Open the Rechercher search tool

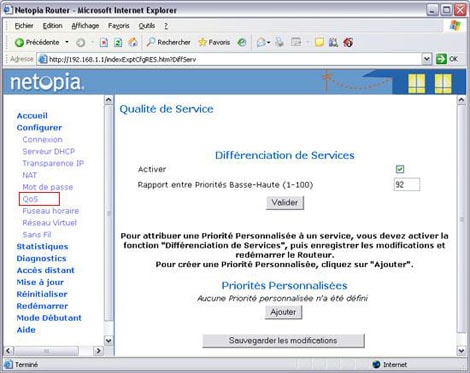tap(168, 42)
